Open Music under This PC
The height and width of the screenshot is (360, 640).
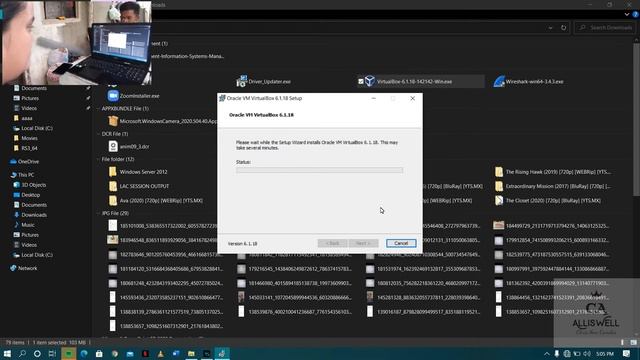(x=28, y=225)
